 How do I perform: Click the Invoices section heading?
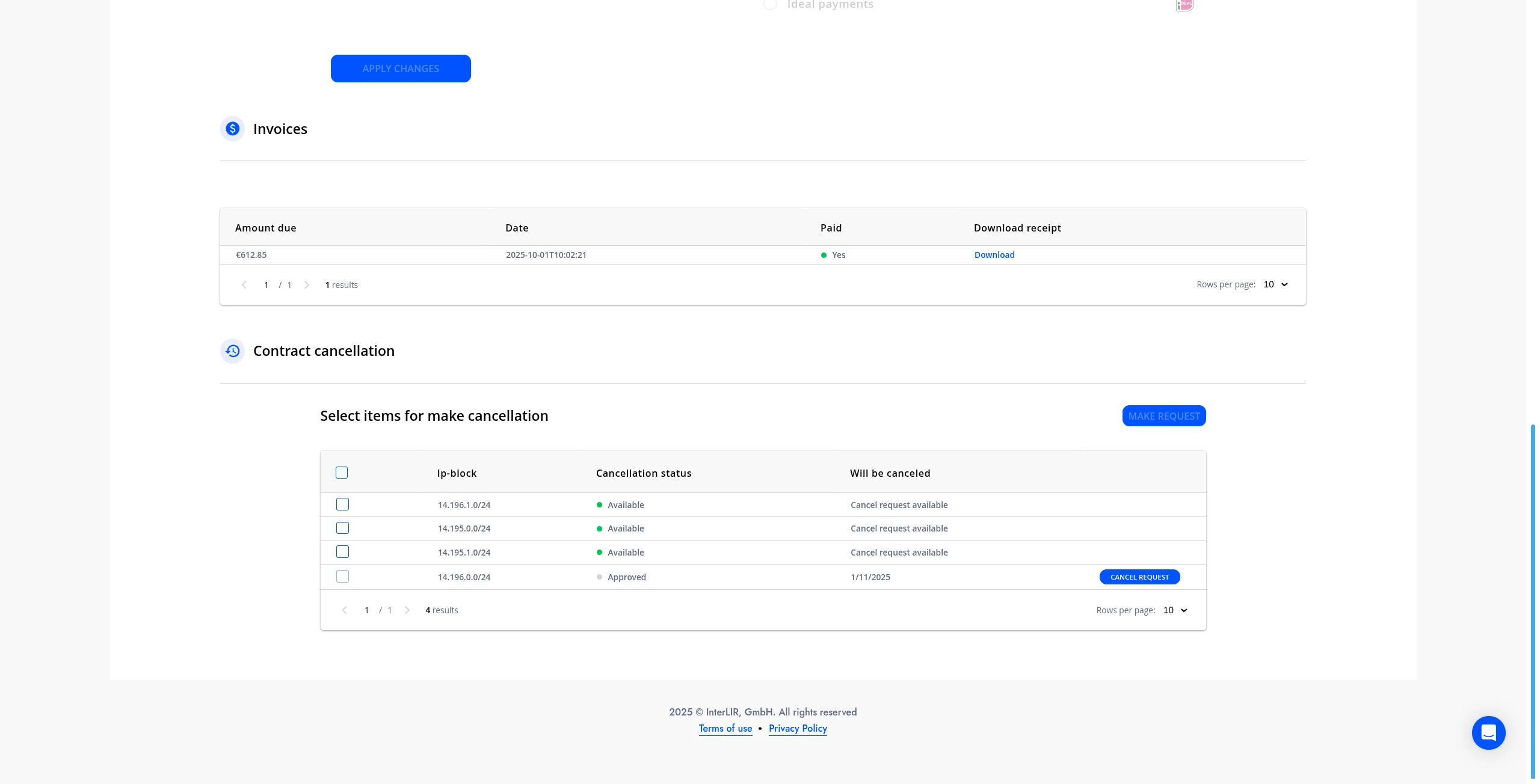tap(280, 129)
